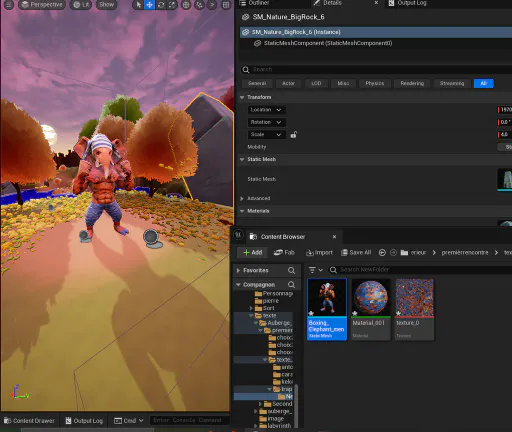Select SM_Nature_BigRock_6 (Instance) row
The image size is (512, 432).
376,32
